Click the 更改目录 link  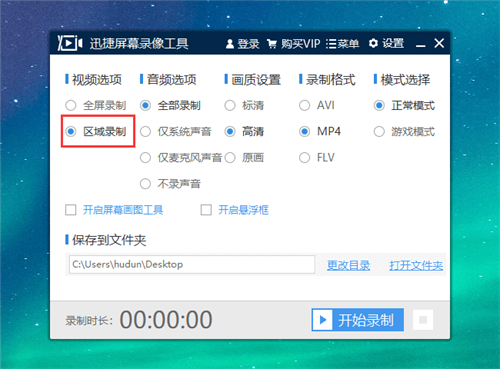(x=348, y=265)
